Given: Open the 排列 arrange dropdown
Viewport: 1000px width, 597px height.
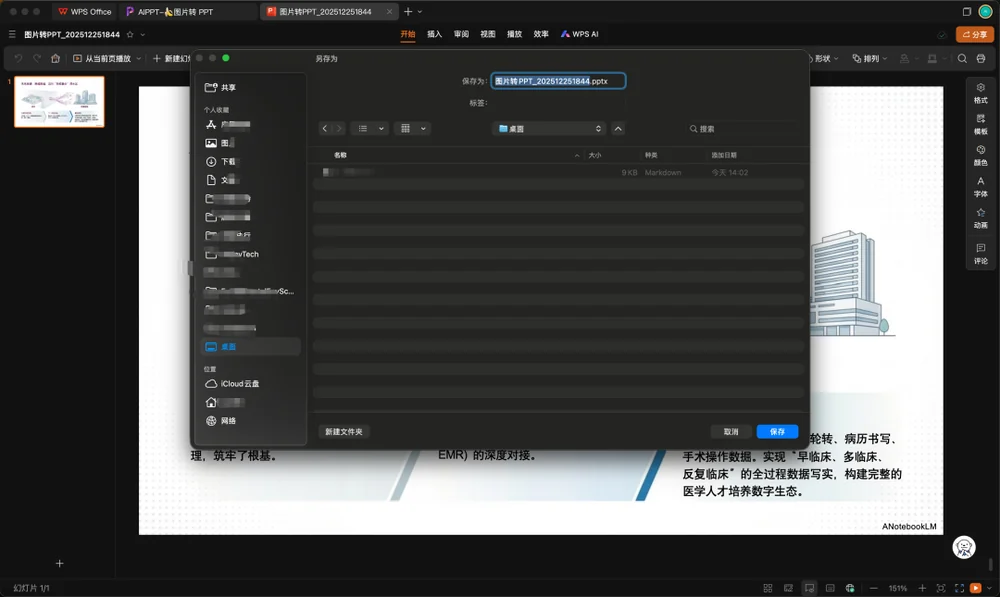Looking at the screenshot, I should coord(870,58).
